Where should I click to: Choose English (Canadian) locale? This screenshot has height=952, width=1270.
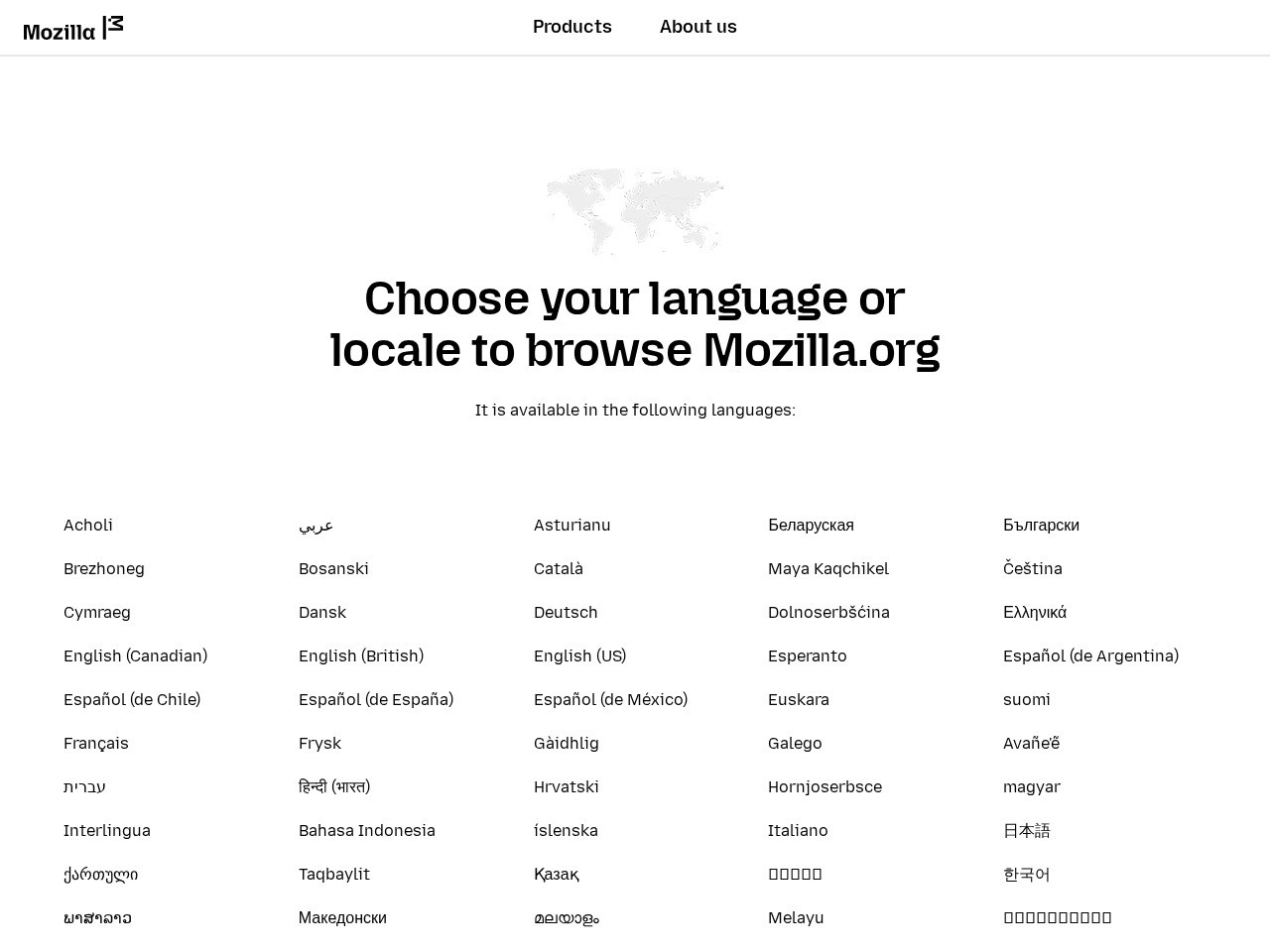pyautogui.click(x=135, y=655)
